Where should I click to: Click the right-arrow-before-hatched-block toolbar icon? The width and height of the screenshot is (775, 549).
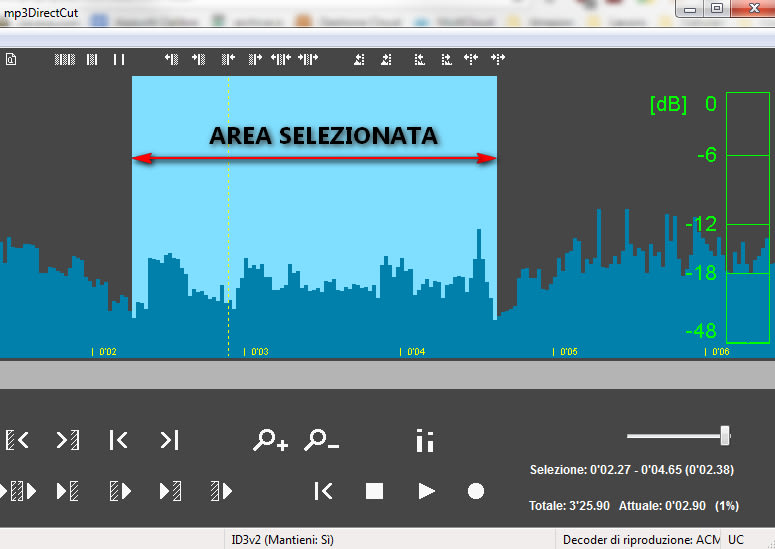[x=199, y=59]
